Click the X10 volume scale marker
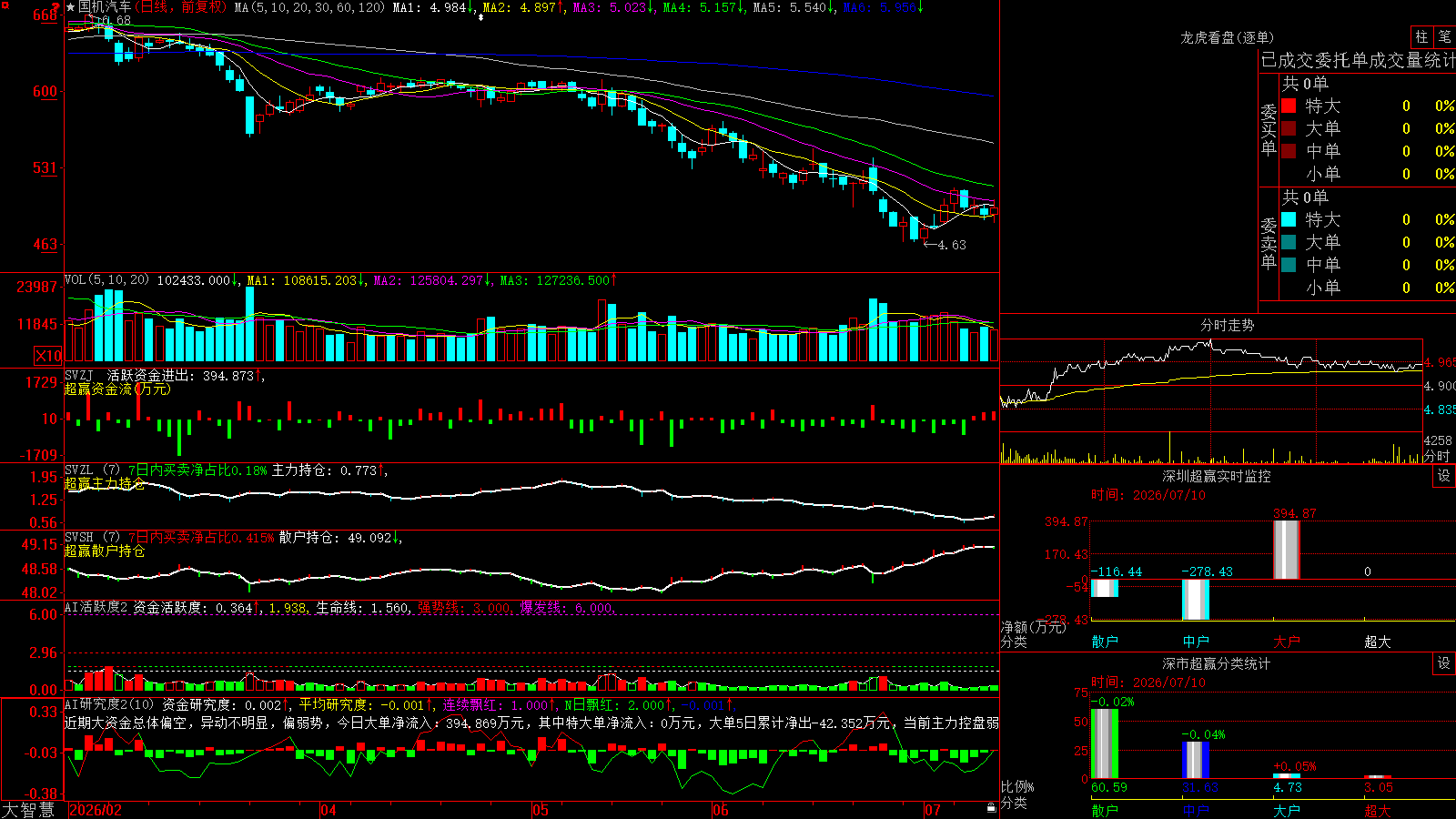 coord(48,356)
